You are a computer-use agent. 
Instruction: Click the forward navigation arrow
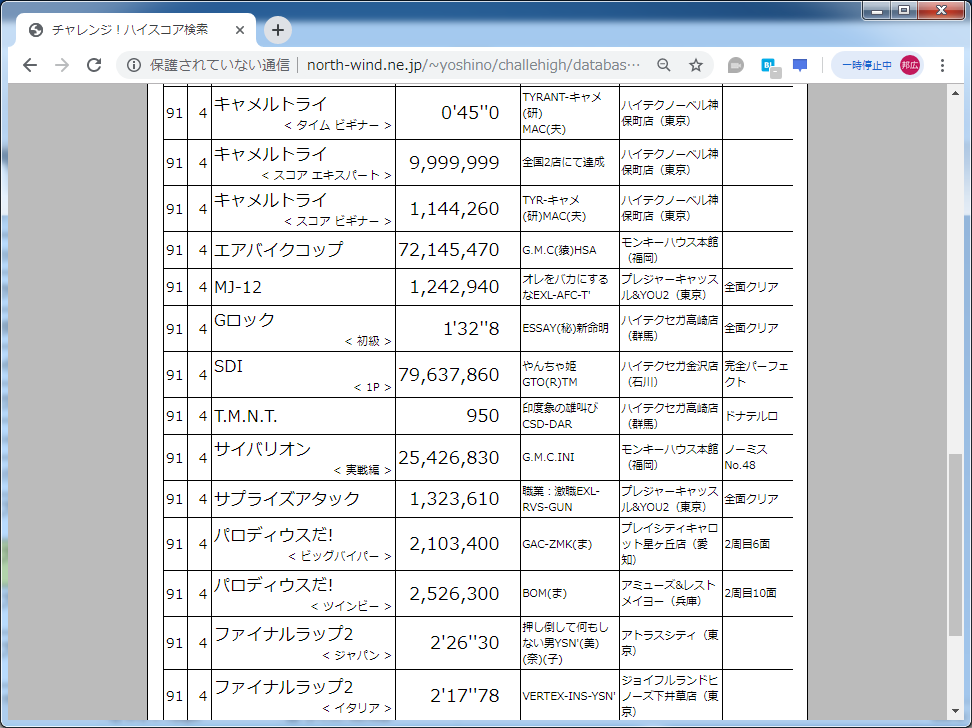pos(61,64)
